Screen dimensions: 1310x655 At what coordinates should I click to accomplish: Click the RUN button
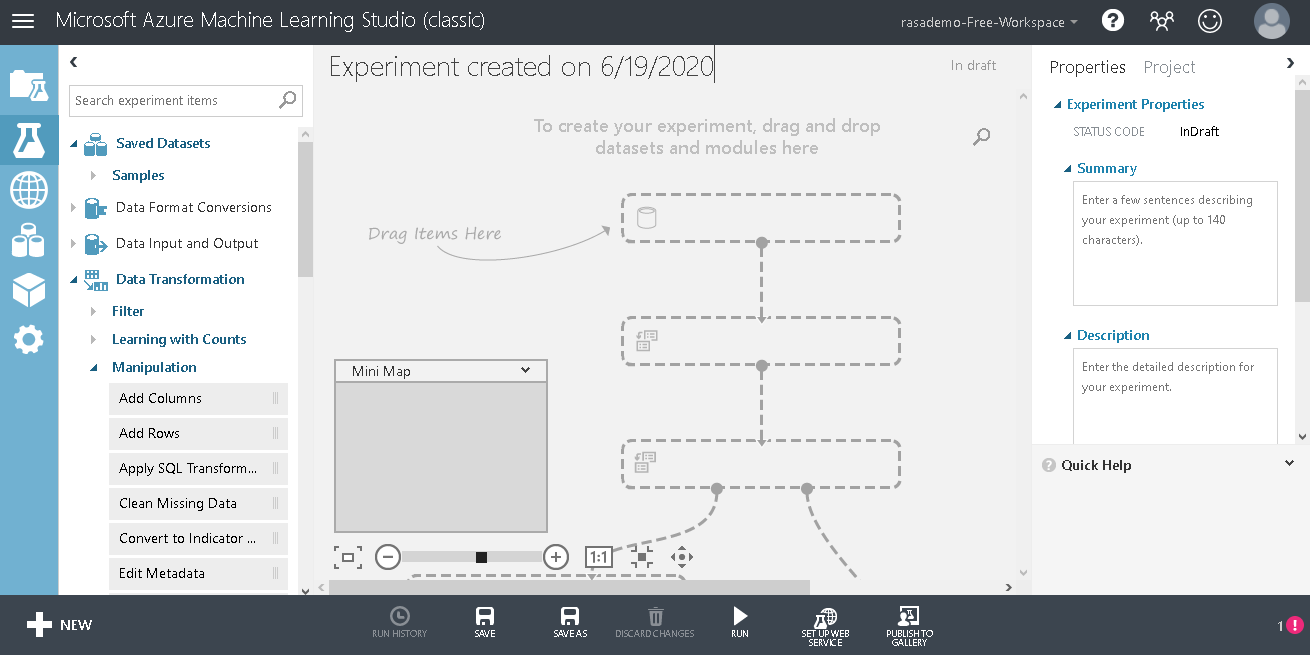739,620
